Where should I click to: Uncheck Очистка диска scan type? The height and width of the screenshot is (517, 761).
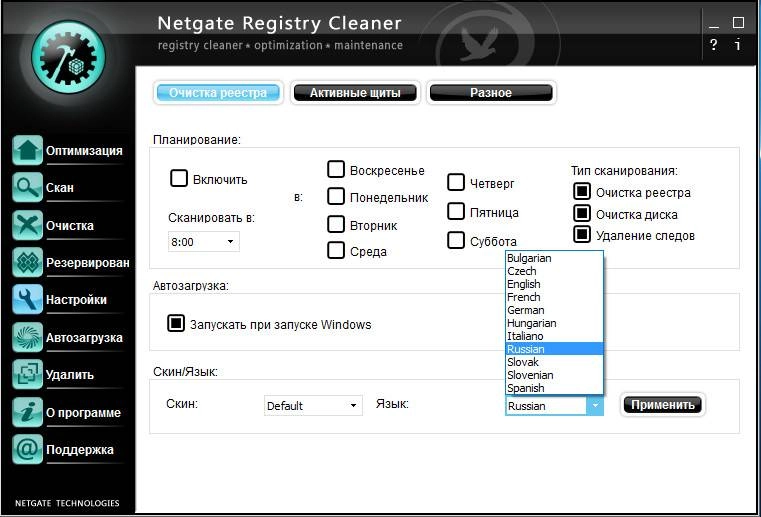[582, 213]
